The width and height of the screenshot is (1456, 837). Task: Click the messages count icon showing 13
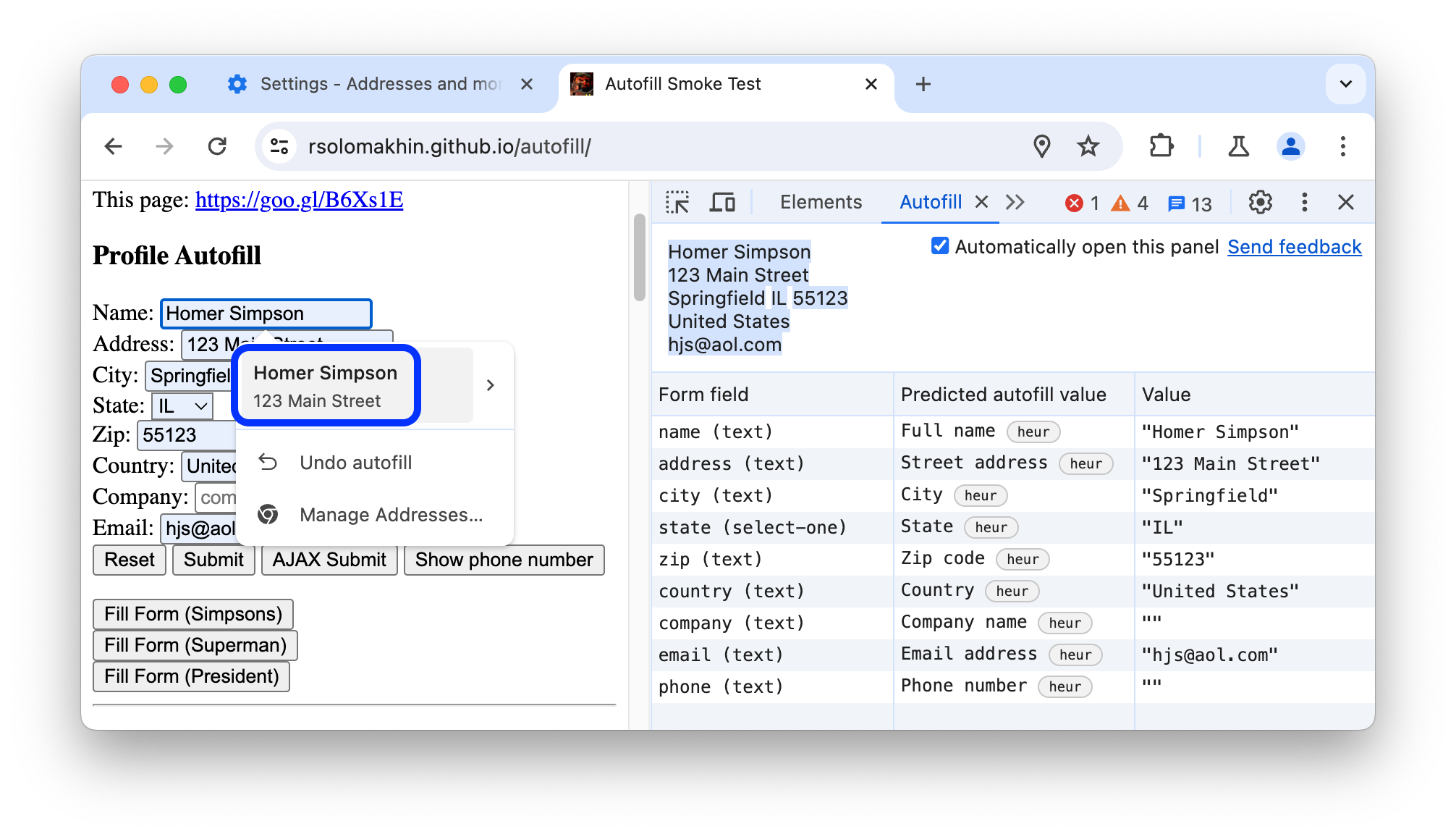1193,201
